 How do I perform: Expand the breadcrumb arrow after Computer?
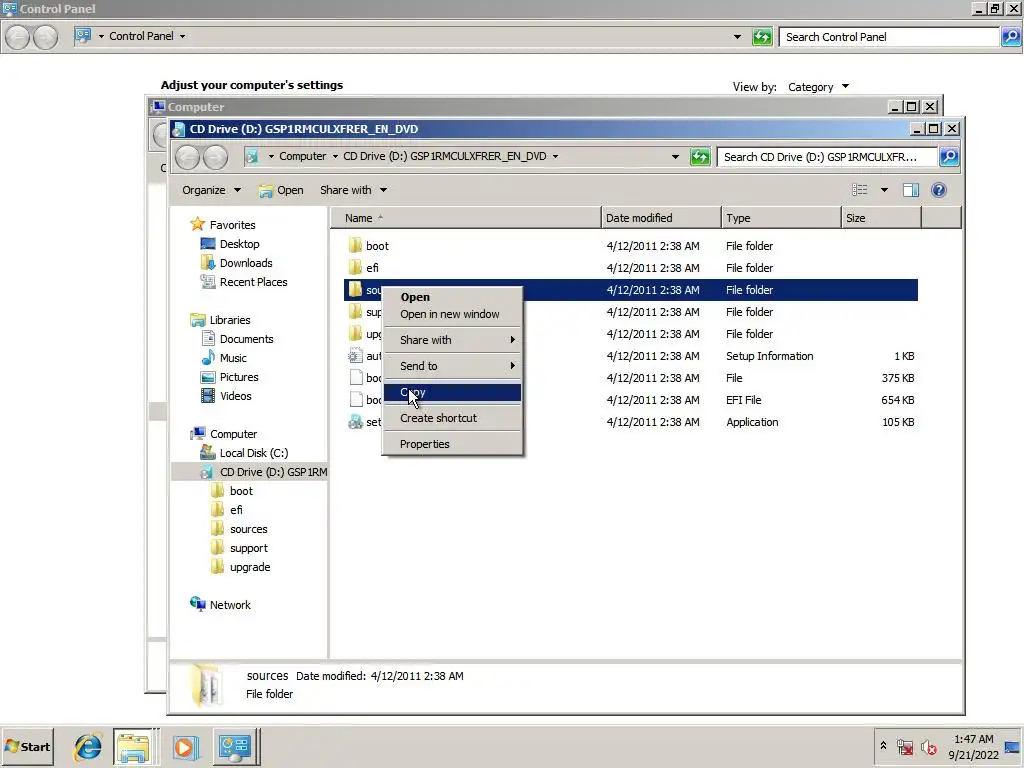pos(335,156)
